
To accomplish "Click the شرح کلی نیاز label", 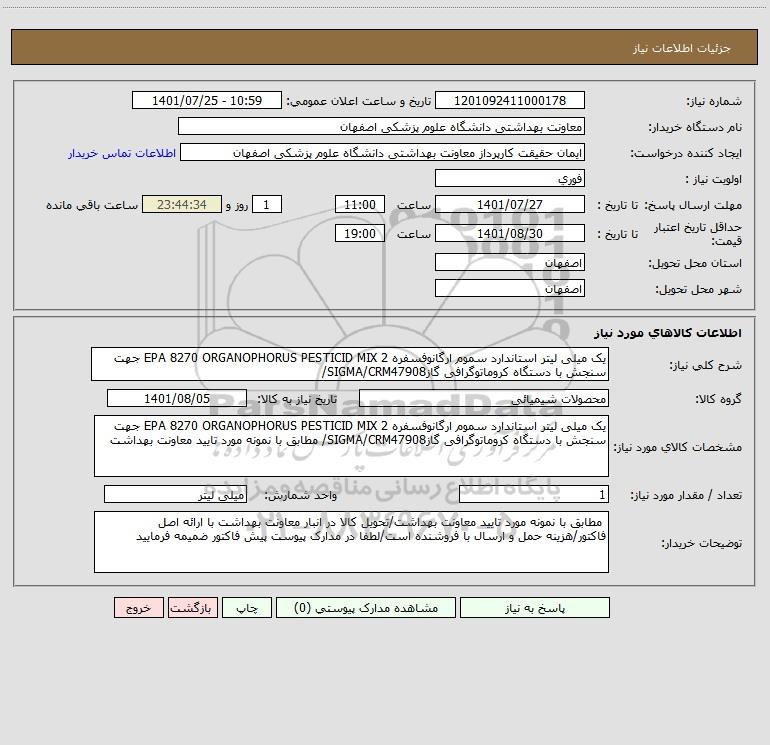I will pyautogui.click(x=706, y=365).
